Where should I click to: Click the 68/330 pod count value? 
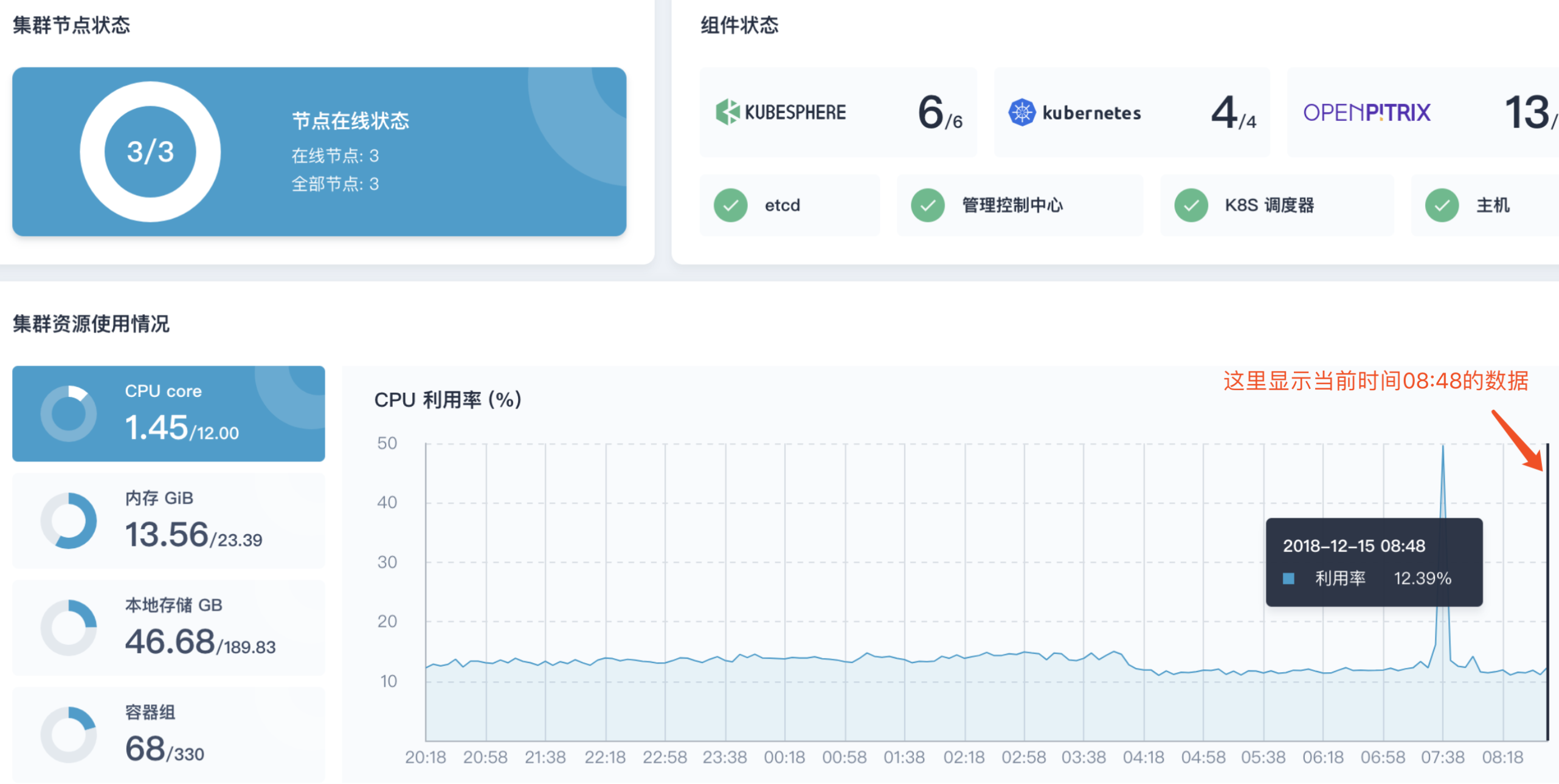point(165,749)
